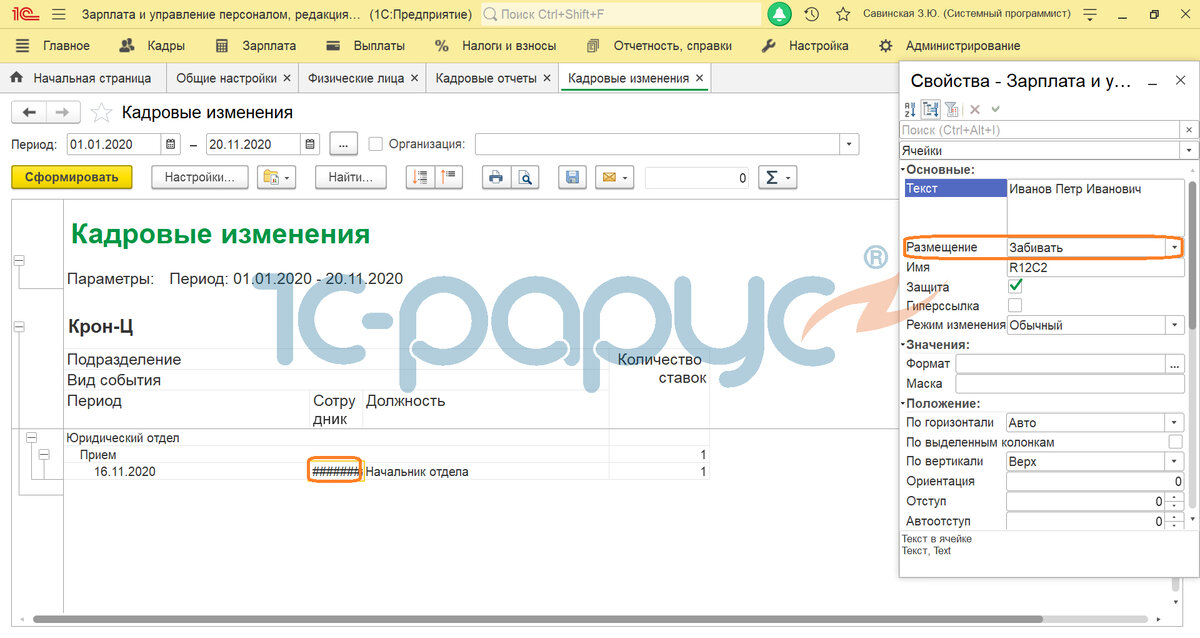
Task: Open notifications bell icon
Action: click(779, 15)
